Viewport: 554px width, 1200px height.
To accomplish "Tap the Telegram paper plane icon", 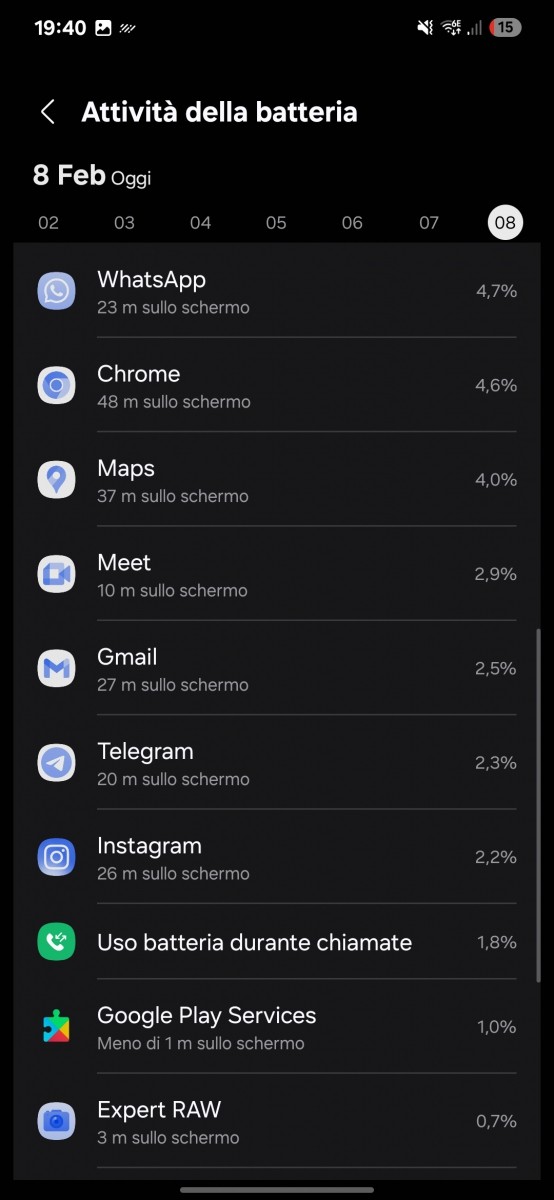I will pos(56,762).
